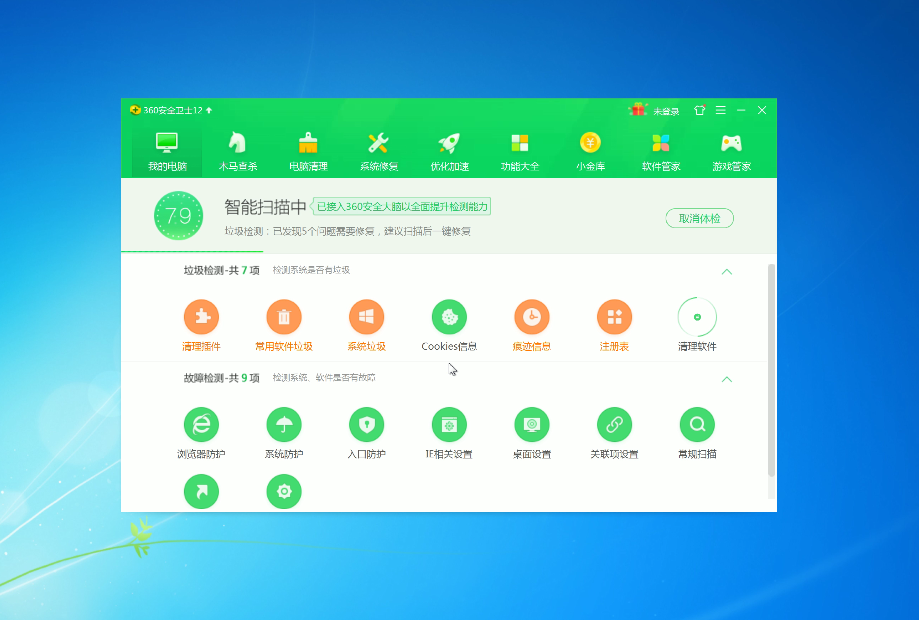Click the 检测系统、软件是否有故障 description text
This screenshot has width=919, height=620.
[324, 378]
